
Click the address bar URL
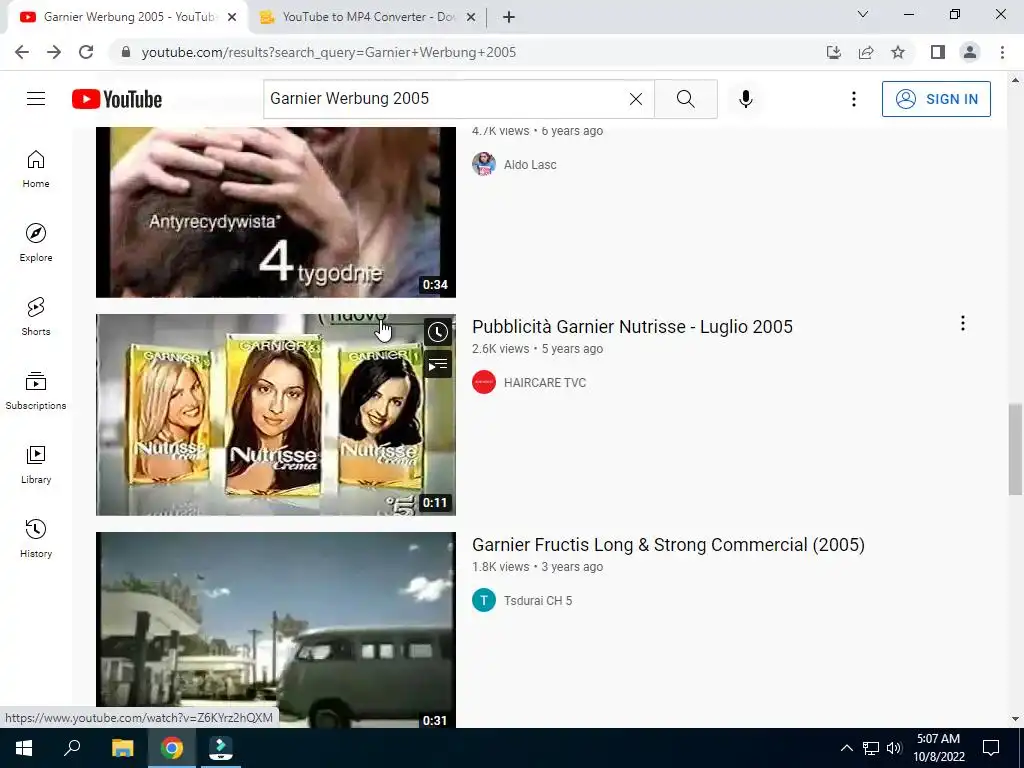point(328,52)
